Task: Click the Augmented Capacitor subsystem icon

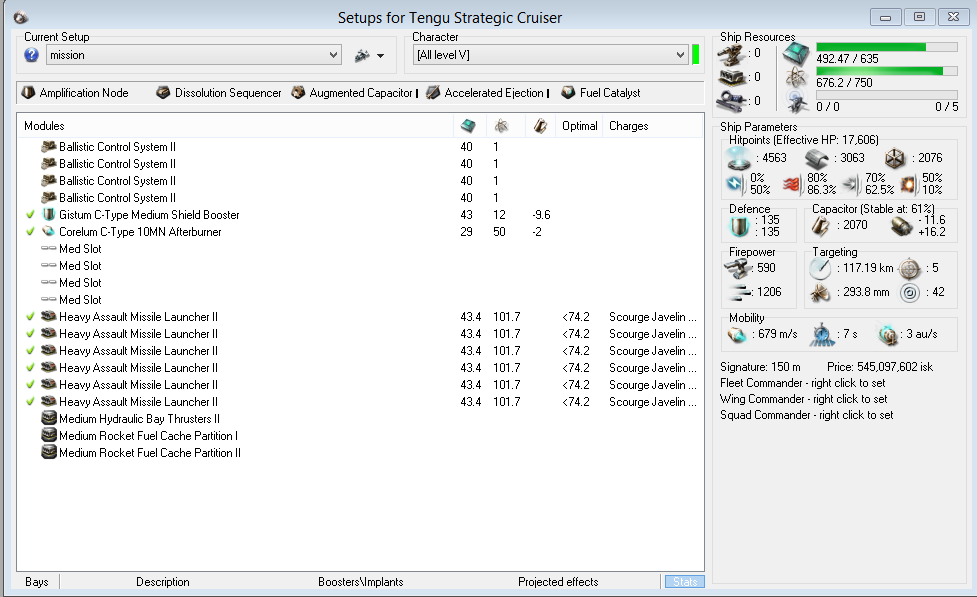Action: coord(298,93)
